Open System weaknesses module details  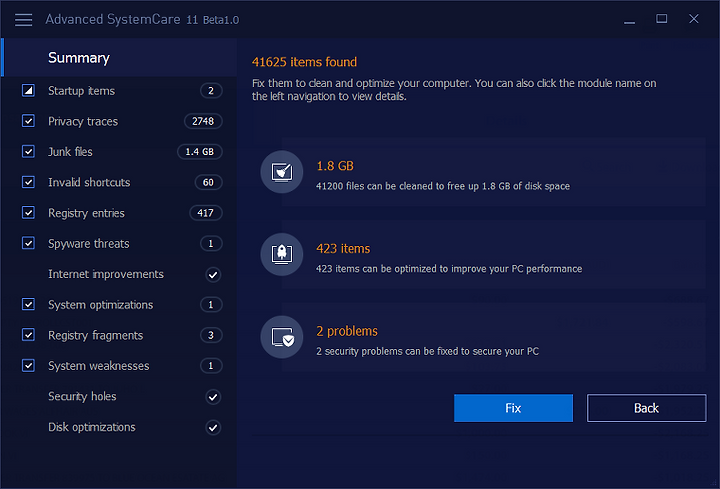(99, 366)
